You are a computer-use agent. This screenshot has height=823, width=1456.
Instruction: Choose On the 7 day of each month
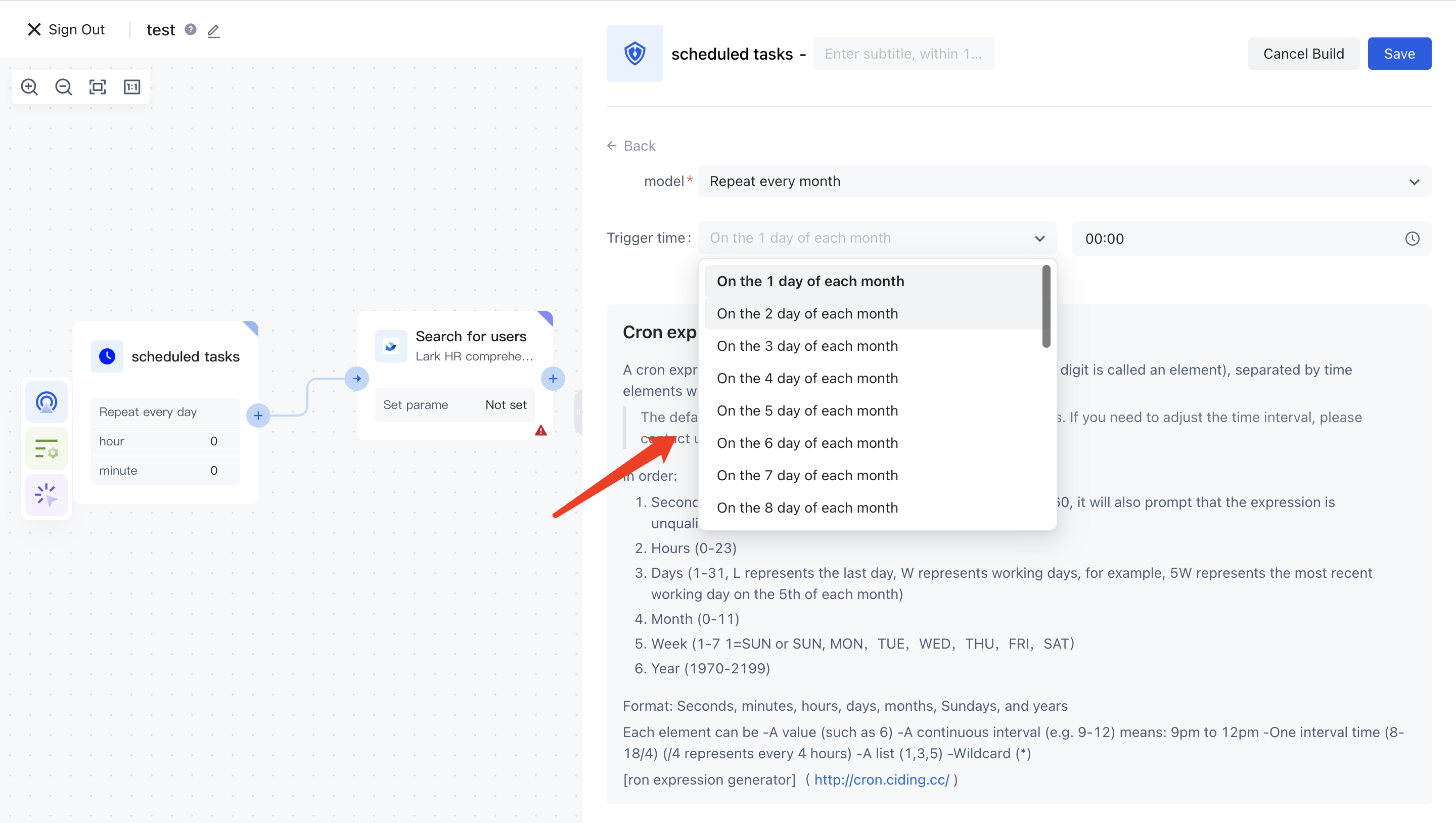click(807, 475)
